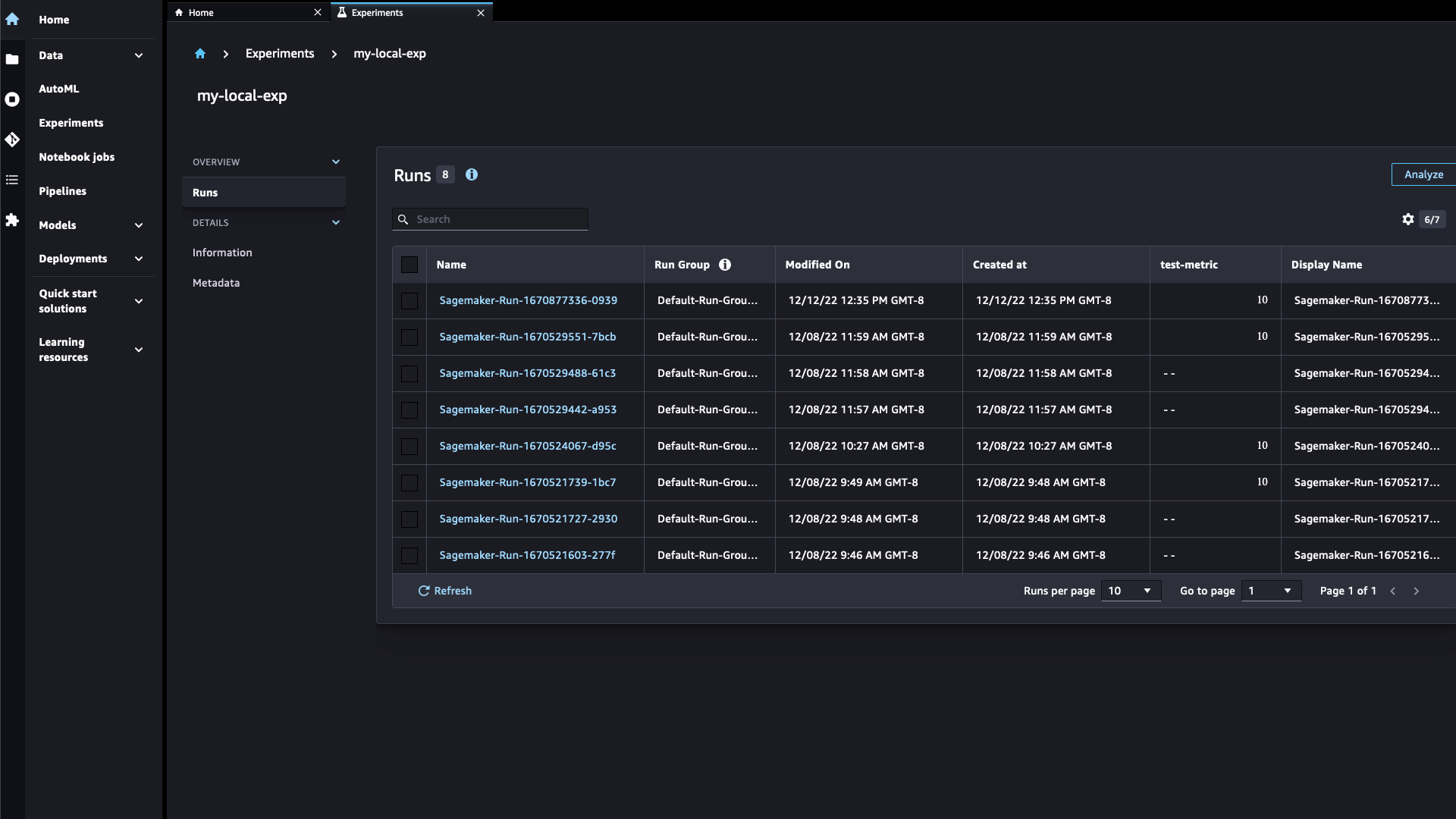Click the column settings gear icon

coord(1408,218)
